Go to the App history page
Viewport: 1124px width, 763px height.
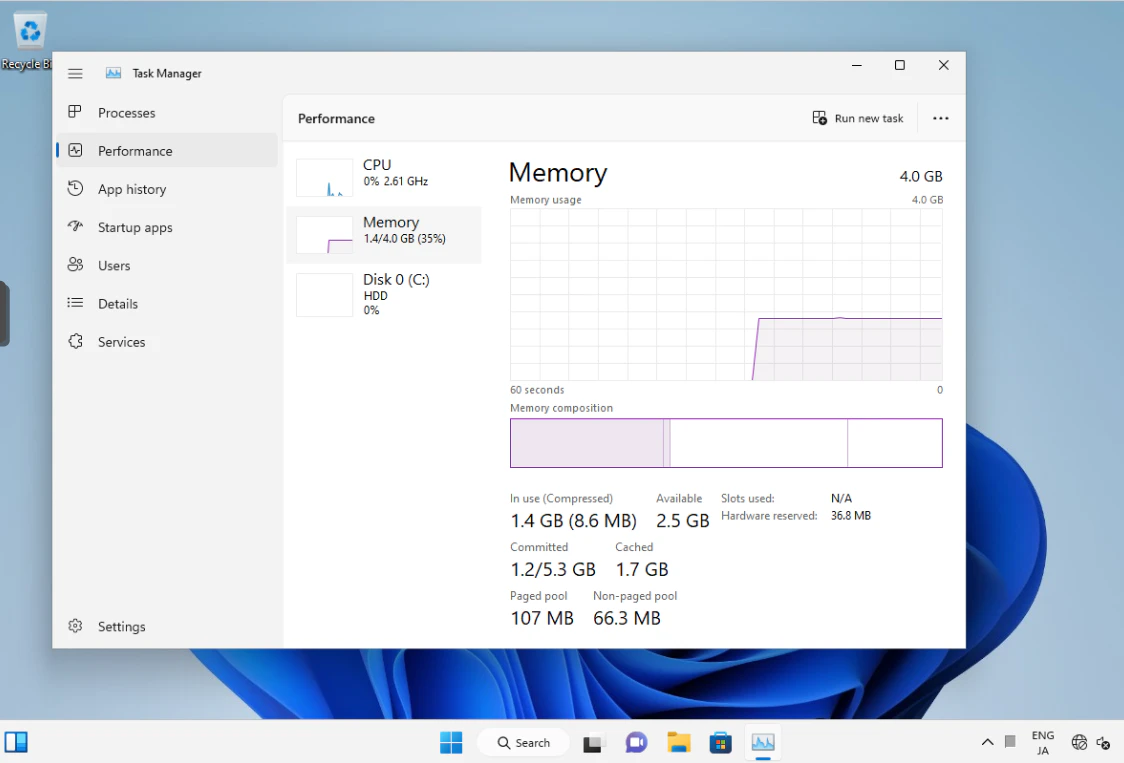pos(167,189)
